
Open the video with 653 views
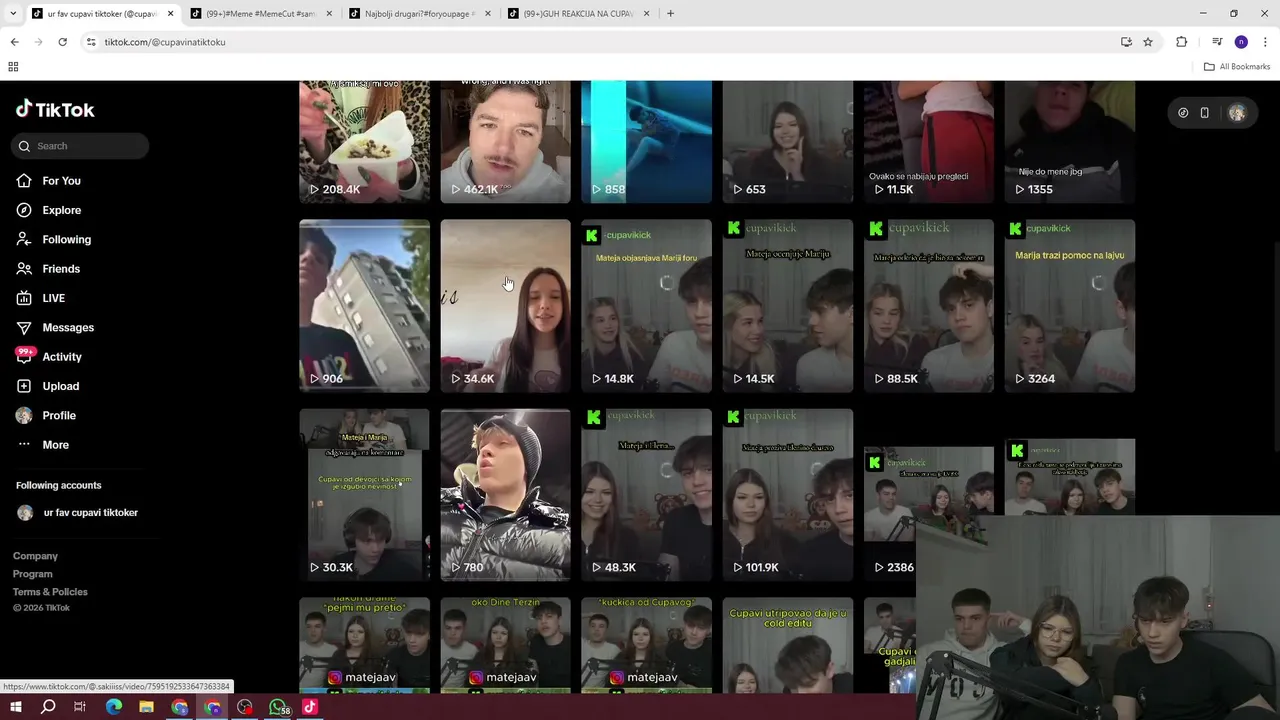tap(788, 142)
